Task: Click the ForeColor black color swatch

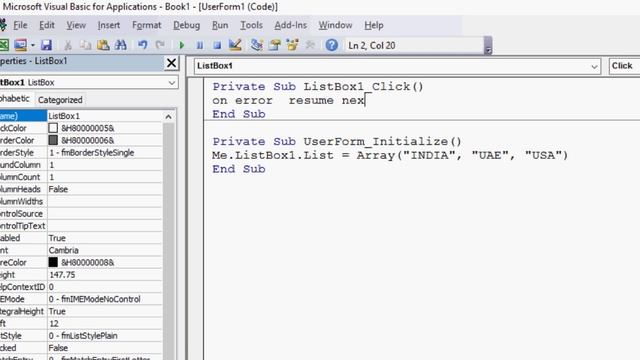Action: pos(53,262)
